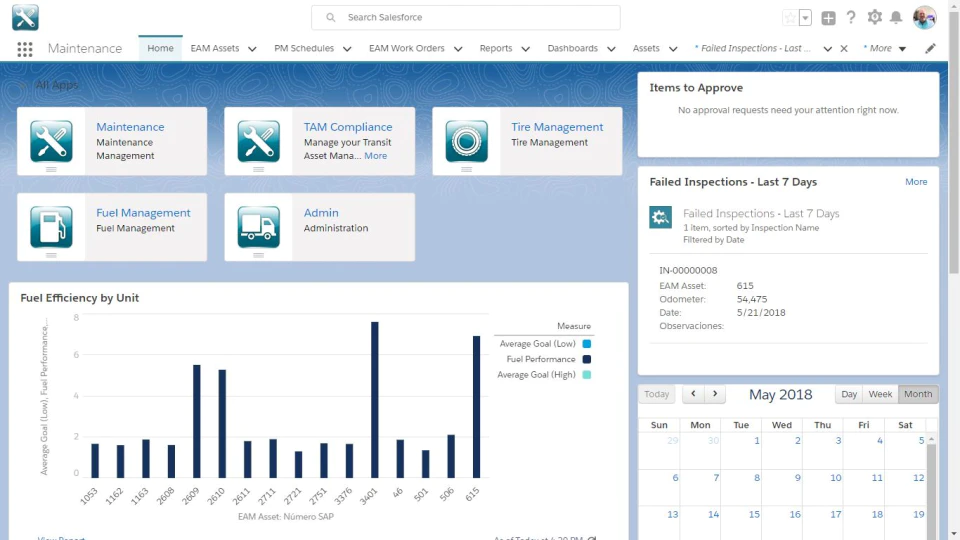Click More link in Failed Inspections
This screenshot has width=960, height=540.
pos(916,182)
